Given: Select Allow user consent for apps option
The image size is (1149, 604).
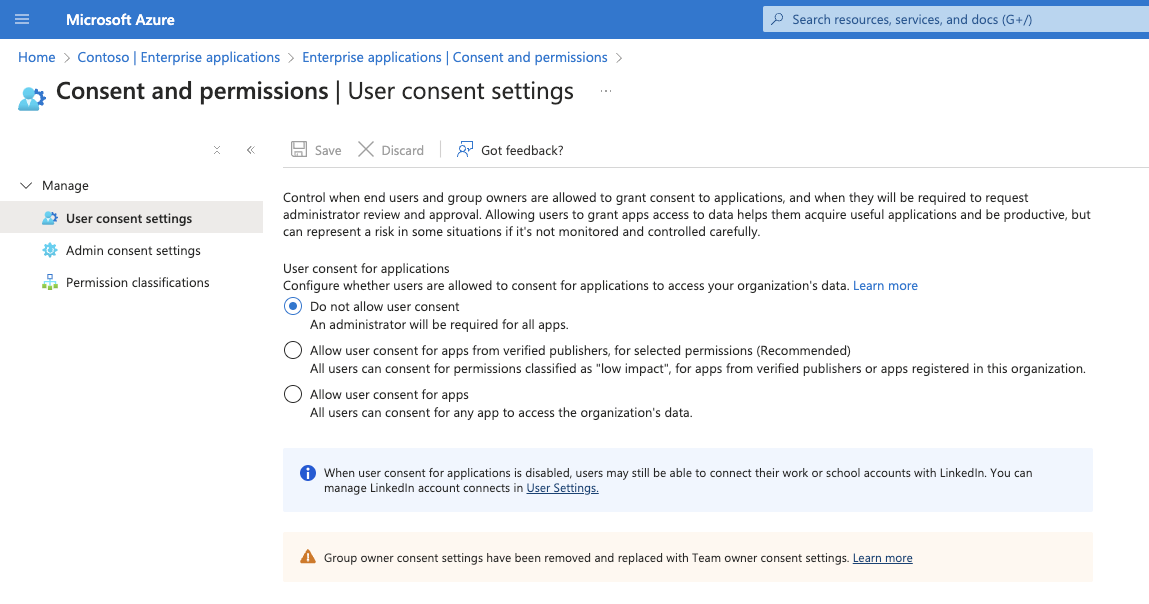Looking at the screenshot, I should 293,394.
